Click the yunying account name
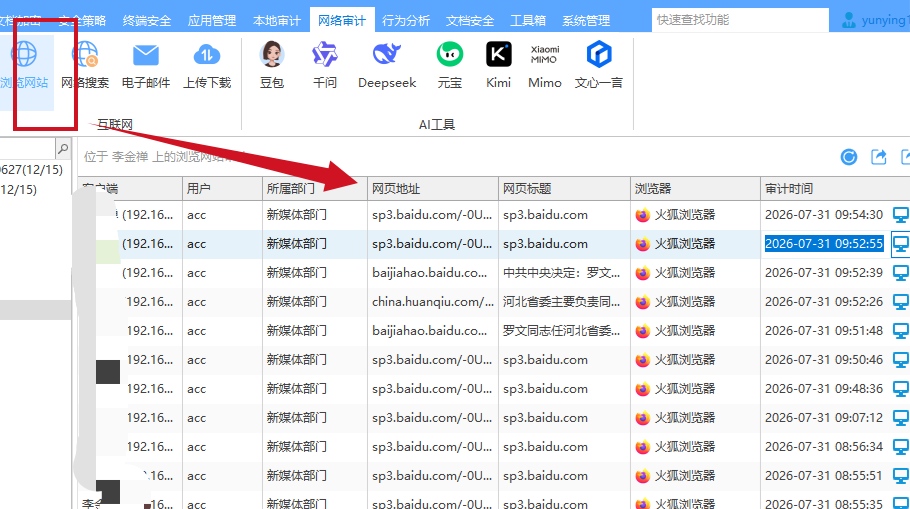This screenshot has width=910, height=509. point(885,20)
